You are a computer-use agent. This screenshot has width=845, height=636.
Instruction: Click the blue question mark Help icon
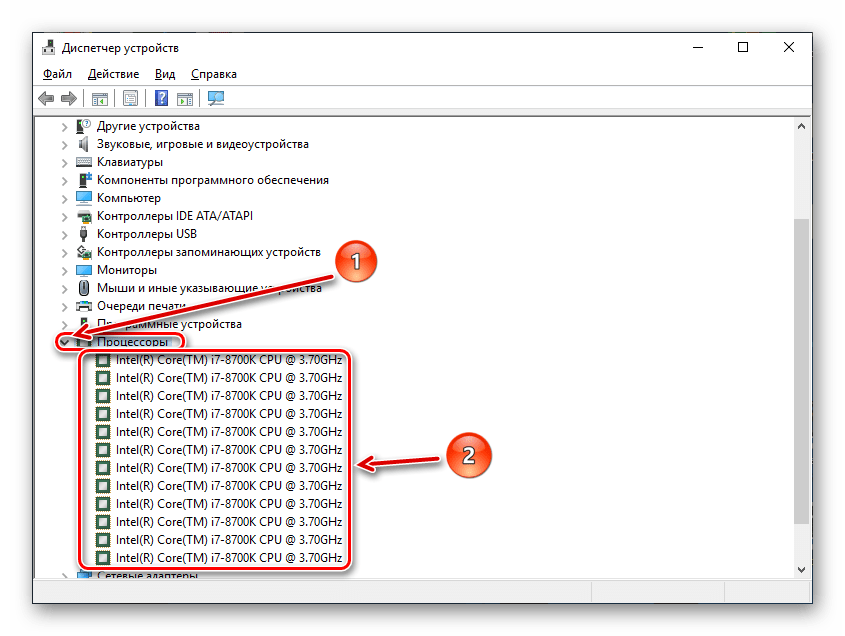click(x=161, y=99)
